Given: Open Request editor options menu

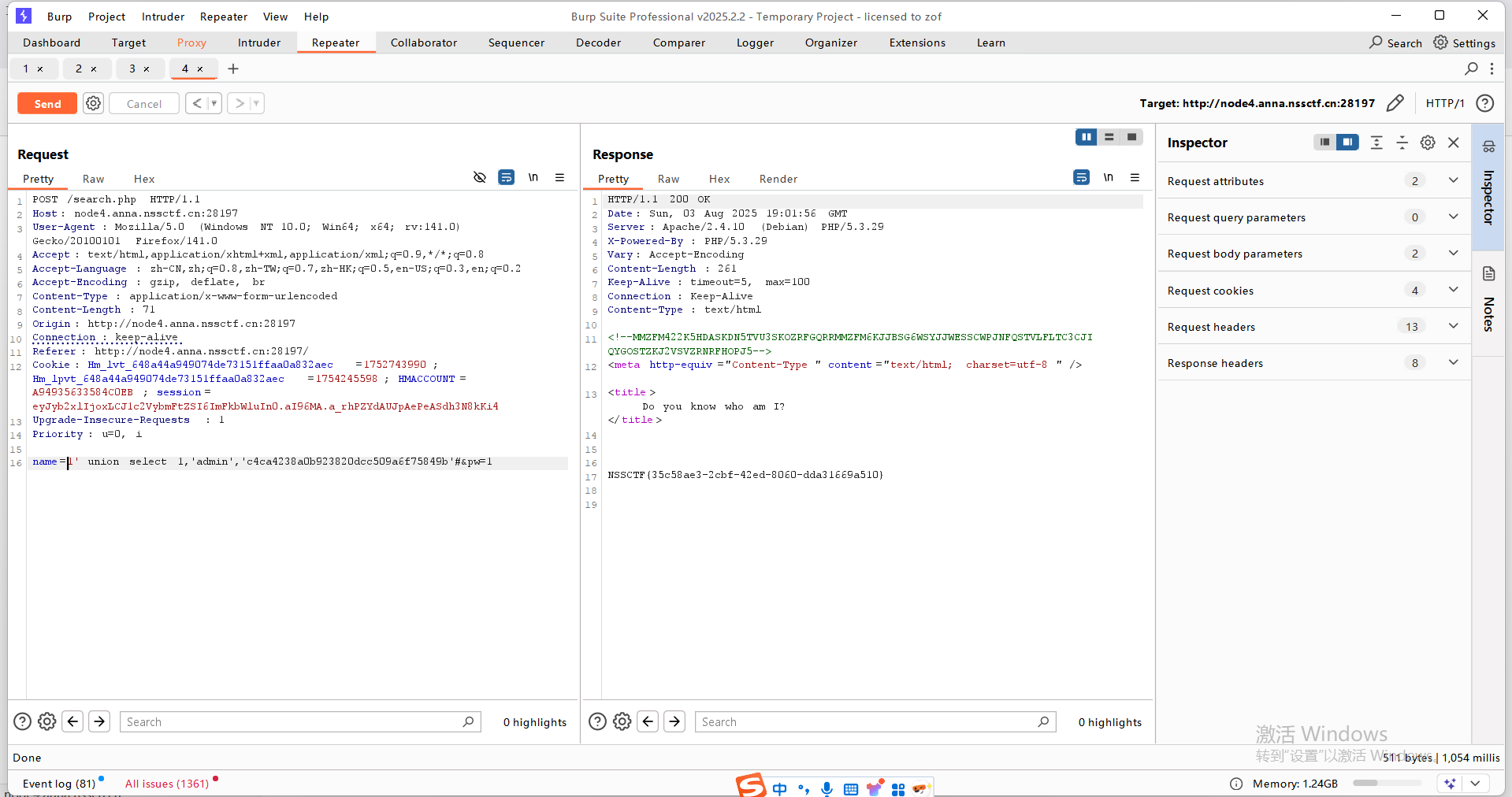Looking at the screenshot, I should (559, 177).
